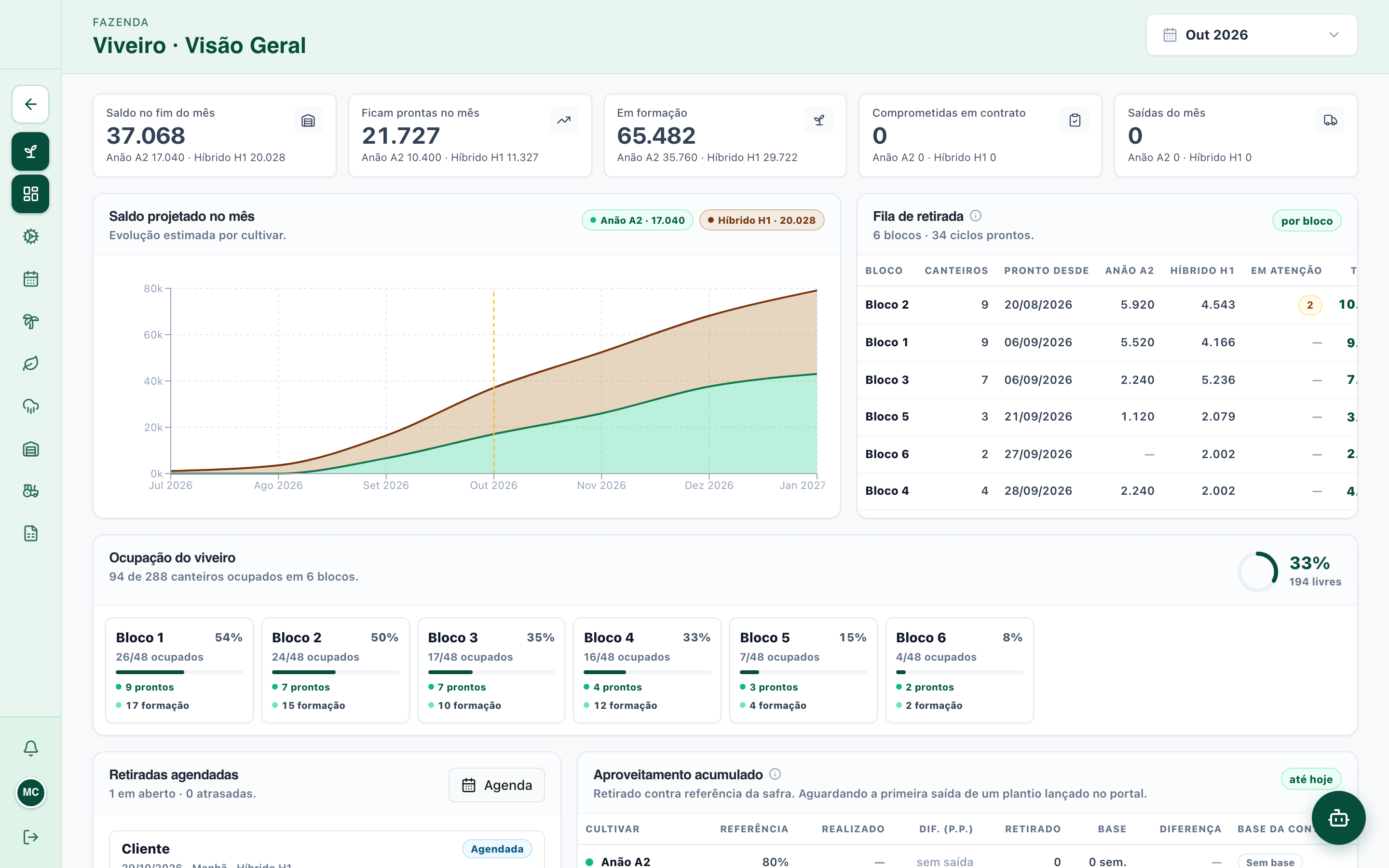Open the Out 2026 month dropdown
This screenshot has width=1389, height=868.
pos(1251,35)
